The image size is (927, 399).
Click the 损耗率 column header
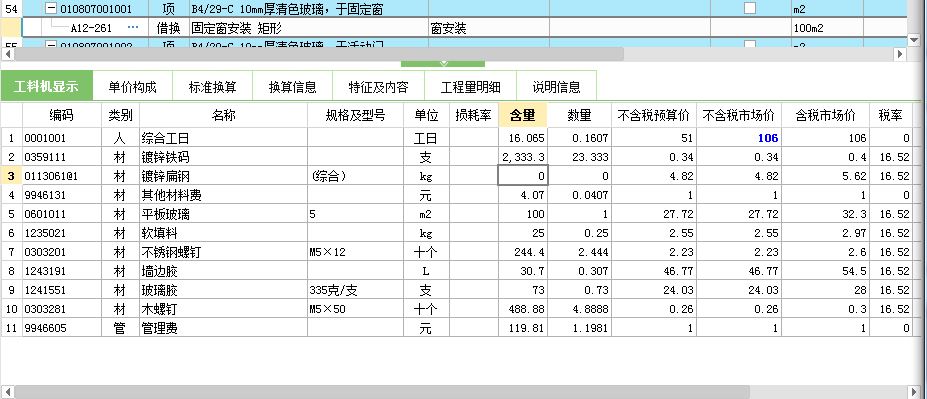[474, 116]
